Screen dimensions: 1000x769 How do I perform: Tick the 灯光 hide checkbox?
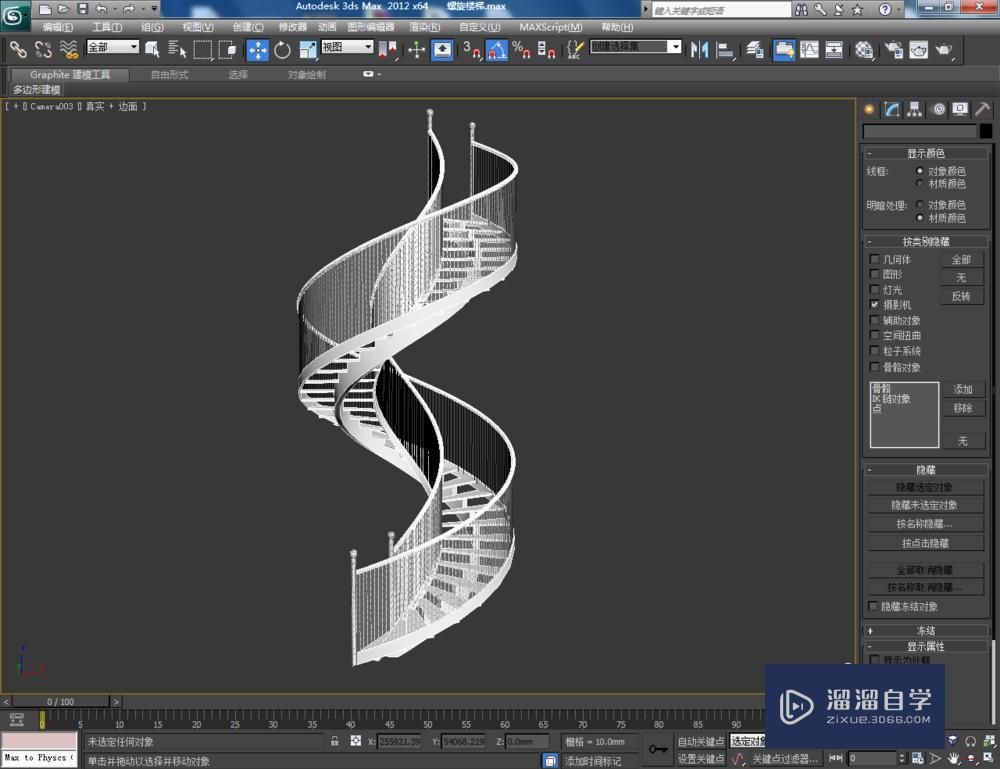tap(874, 289)
